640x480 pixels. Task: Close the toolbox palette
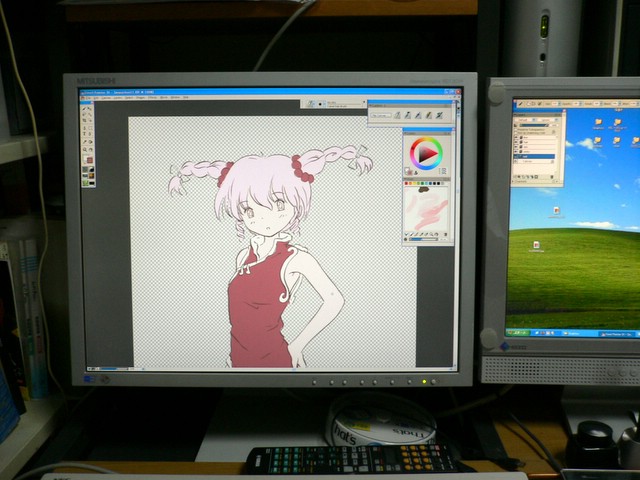(92, 102)
